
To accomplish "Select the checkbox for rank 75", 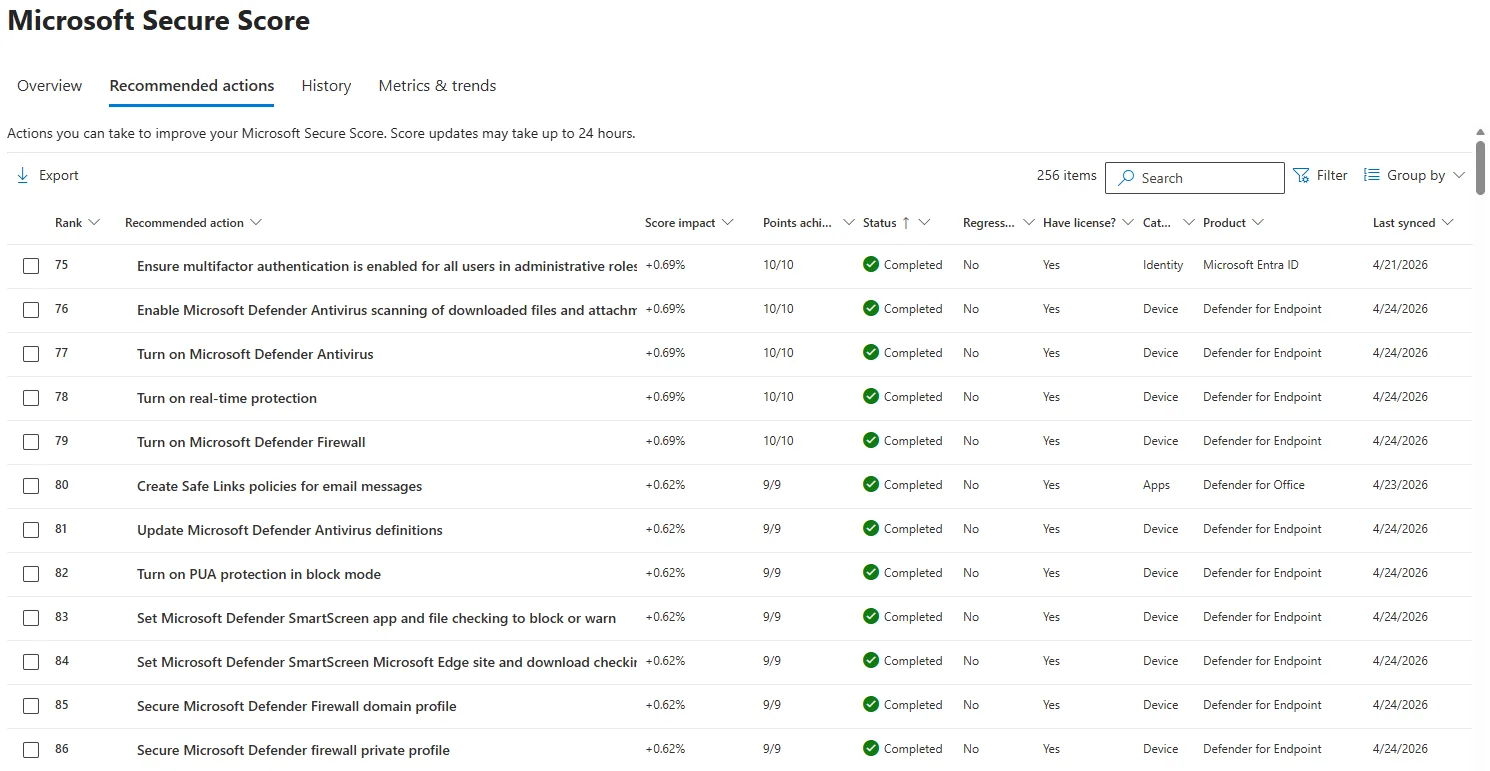I will [x=31, y=266].
